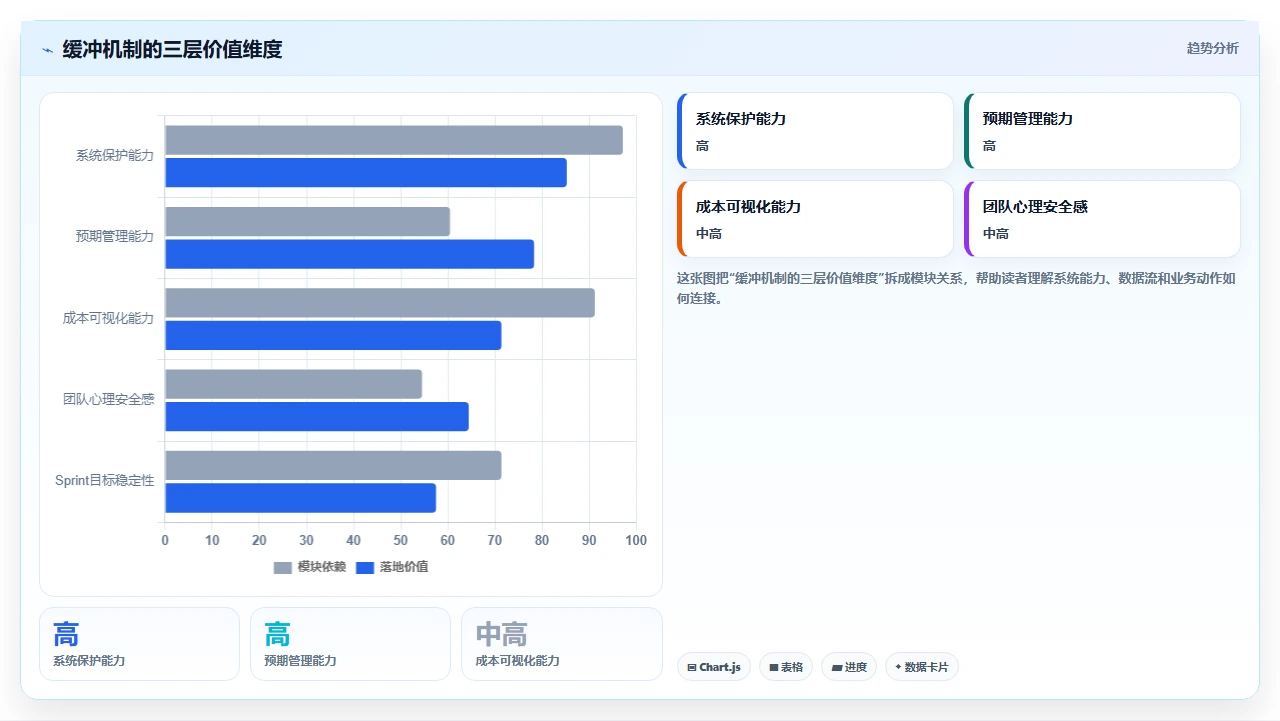Select the 数据卡片 tag
This screenshot has height=721, width=1280.
[922, 667]
